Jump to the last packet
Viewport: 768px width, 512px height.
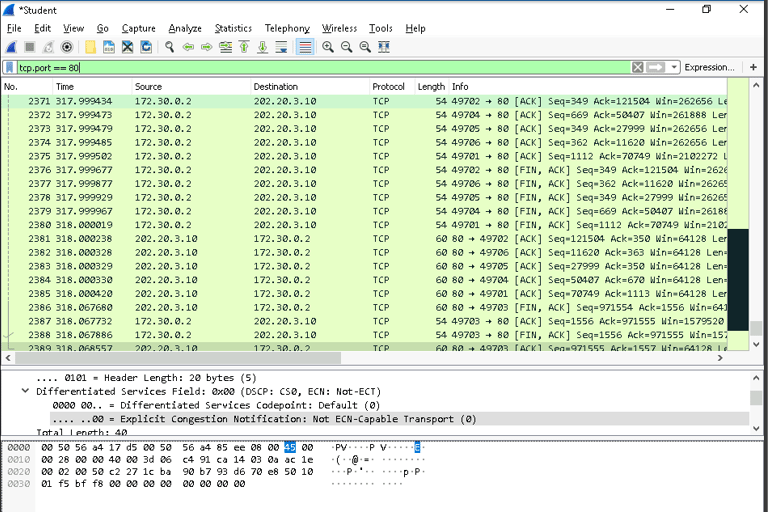point(263,47)
